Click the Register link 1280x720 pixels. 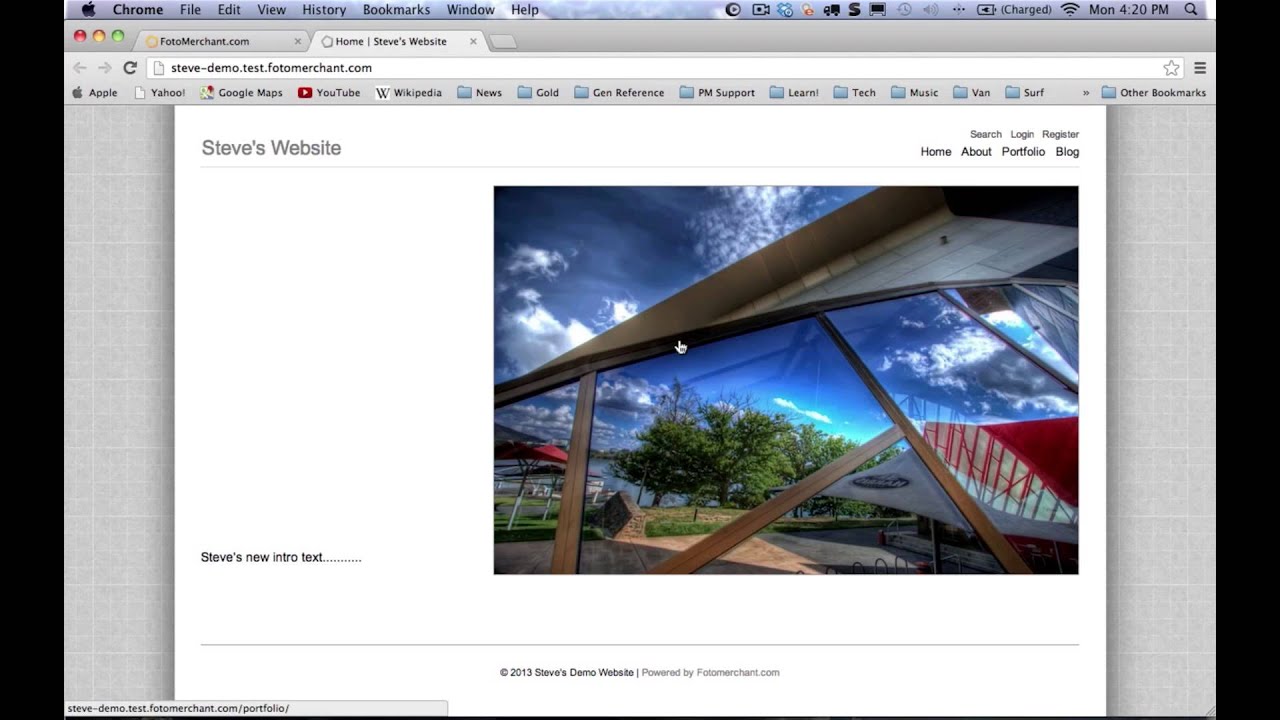coord(1060,134)
